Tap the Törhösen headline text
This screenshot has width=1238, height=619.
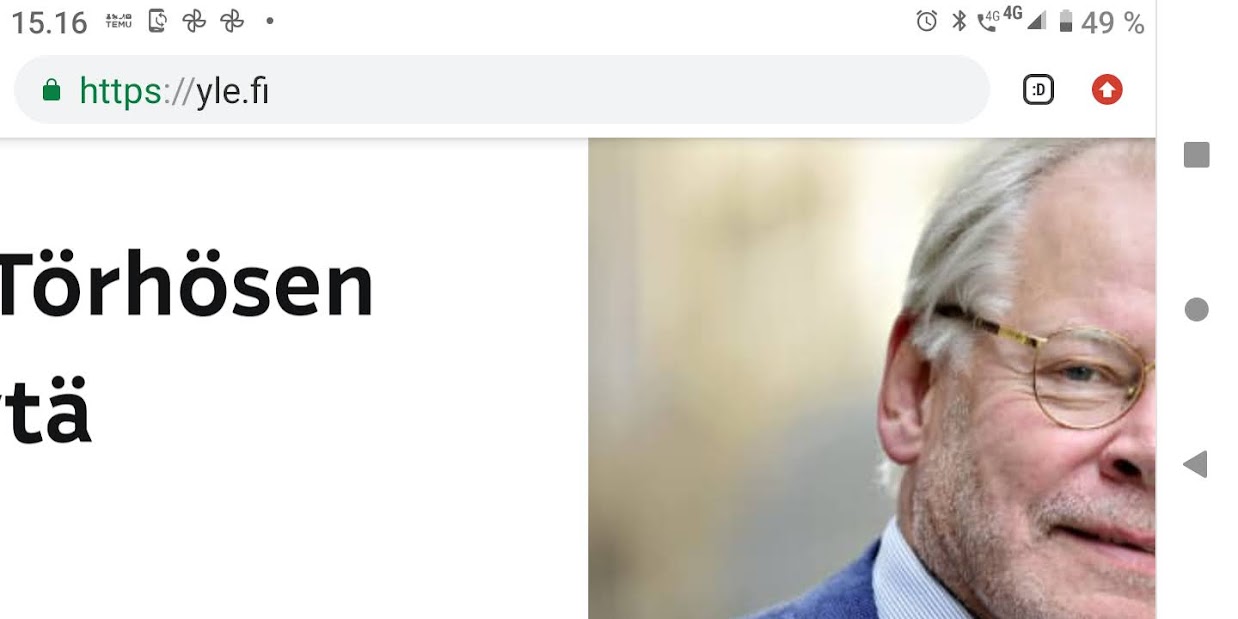coord(185,285)
